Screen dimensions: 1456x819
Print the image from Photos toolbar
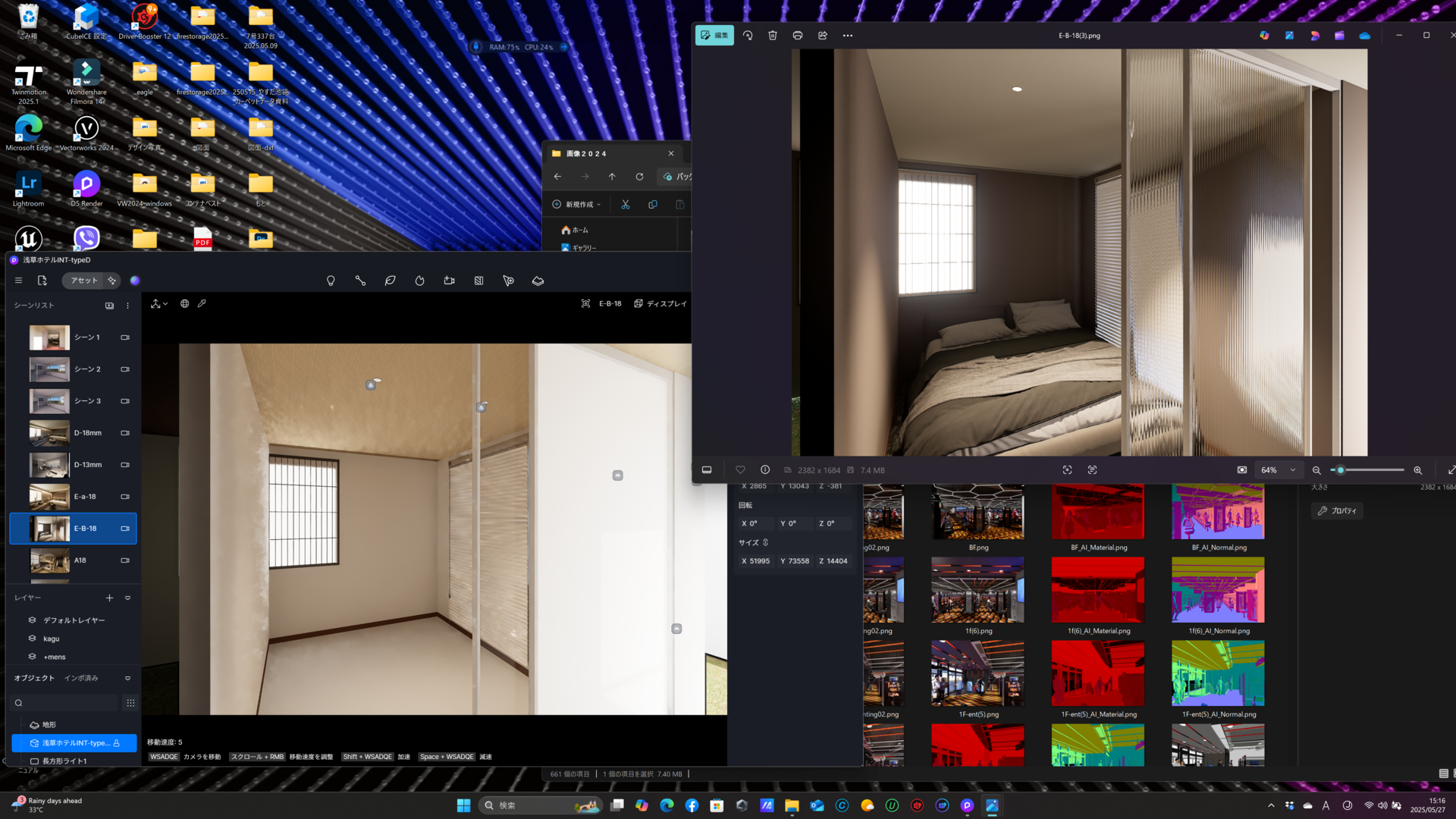[x=798, y=36]
